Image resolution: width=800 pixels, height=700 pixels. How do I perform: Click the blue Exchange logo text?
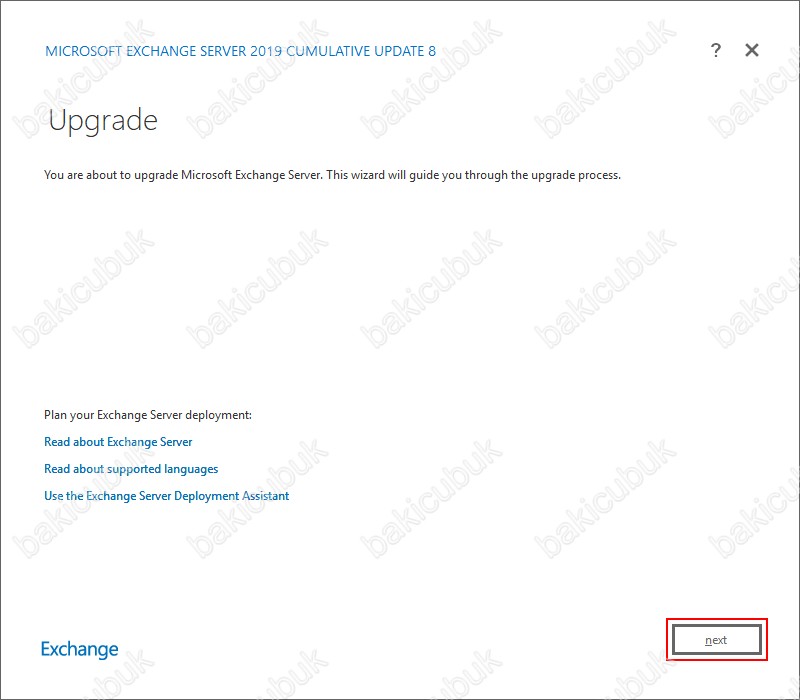[x=80, y=649]
